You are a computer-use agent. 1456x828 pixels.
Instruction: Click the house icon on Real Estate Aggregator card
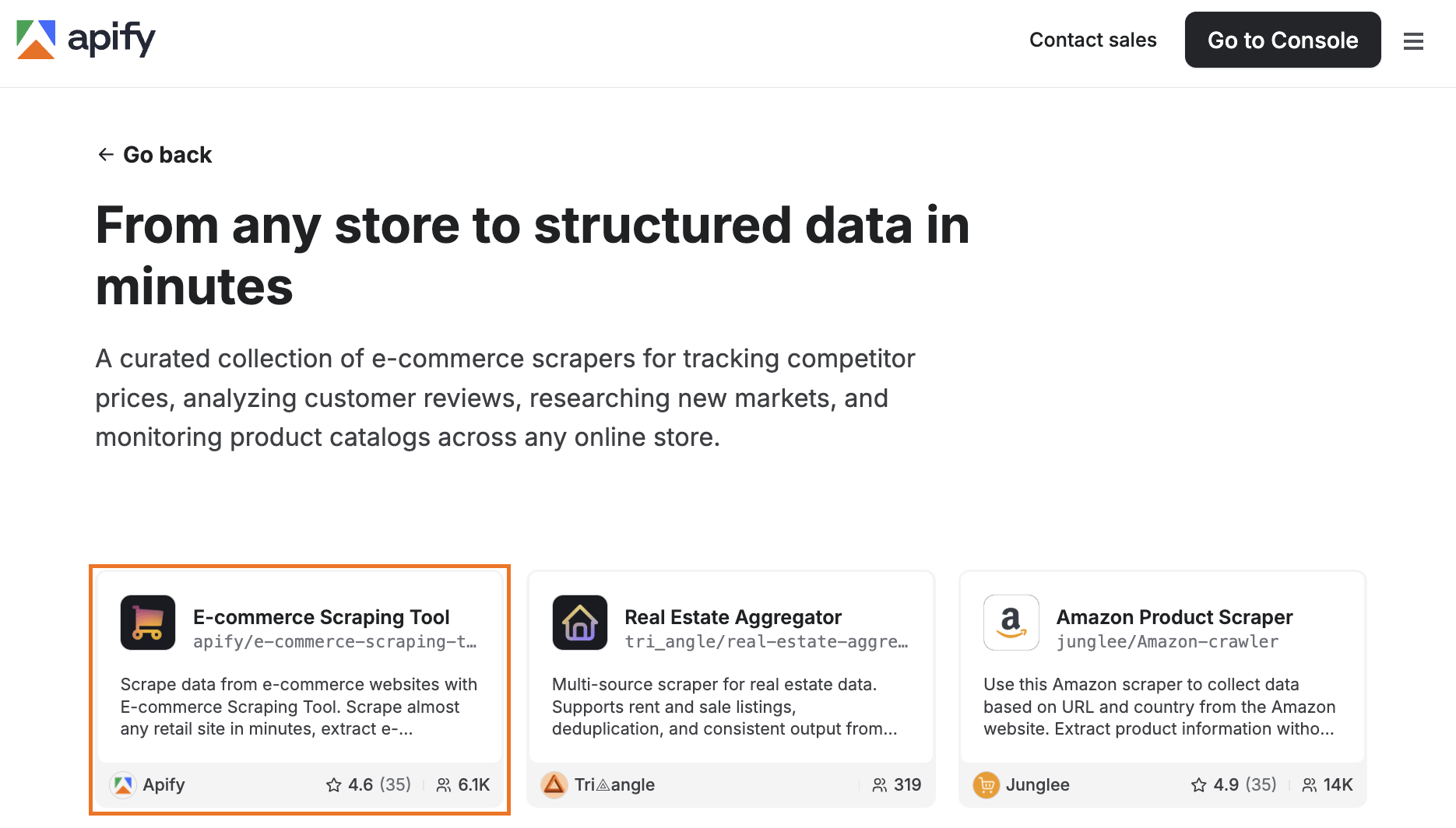click(x=579, y=623)
